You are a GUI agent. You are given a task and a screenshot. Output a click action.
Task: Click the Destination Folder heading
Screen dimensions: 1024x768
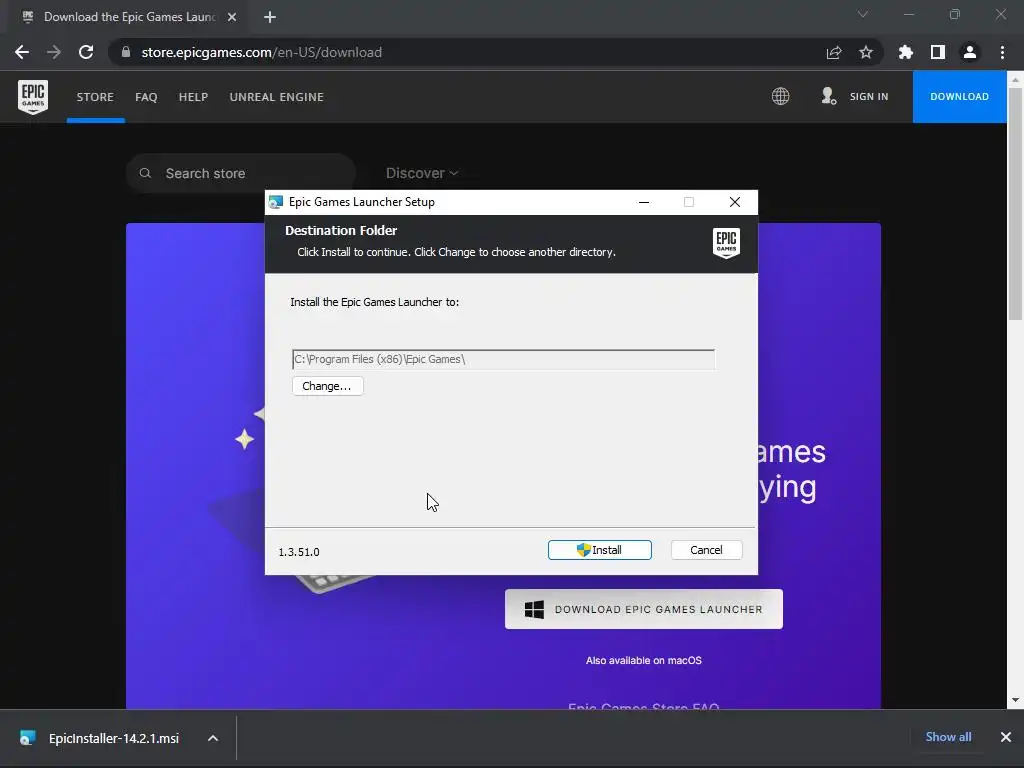click(x=341, y=231)
